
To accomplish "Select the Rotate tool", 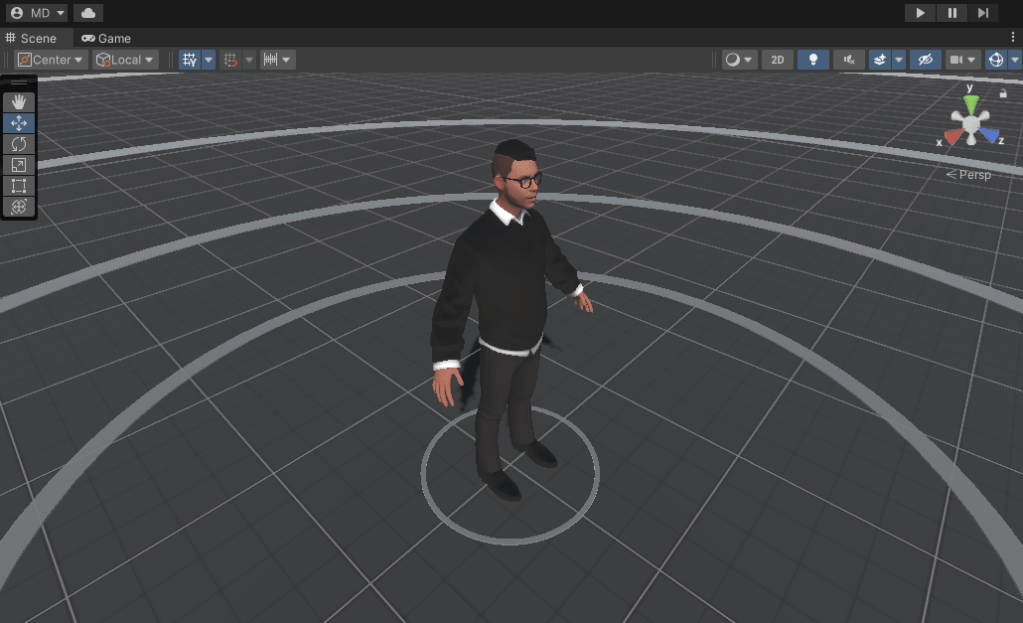I will tap(18, 144).
